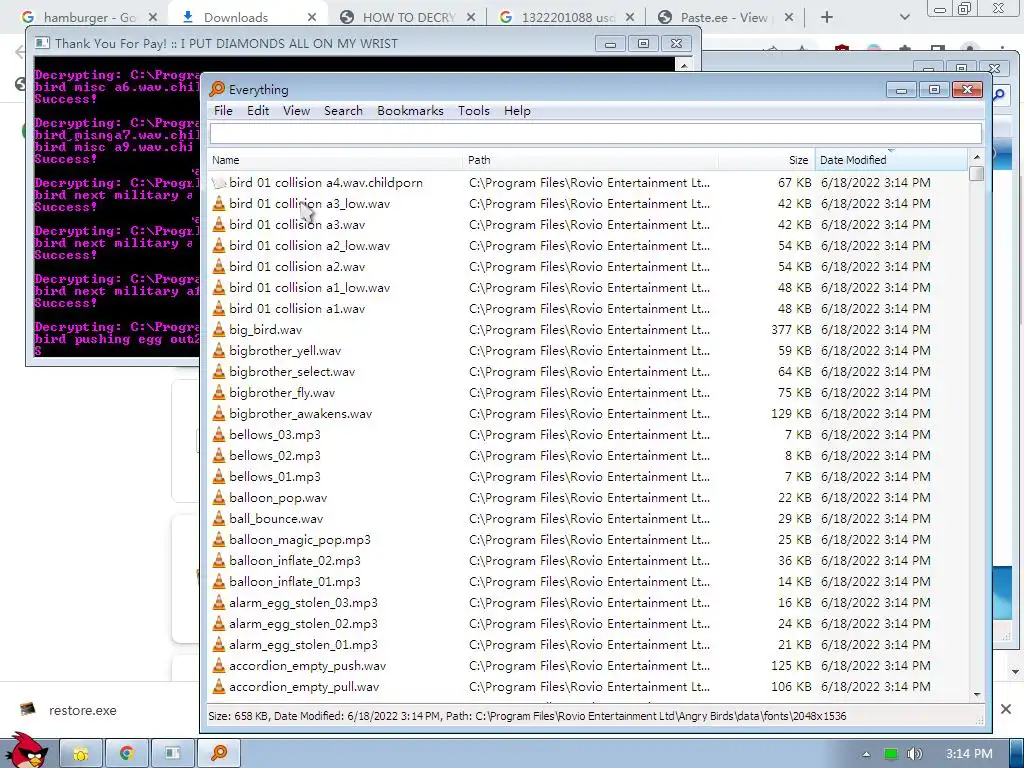Open the File menu in Everything
This screenshot has height=768, width=1024.
(x=223, y=110)
